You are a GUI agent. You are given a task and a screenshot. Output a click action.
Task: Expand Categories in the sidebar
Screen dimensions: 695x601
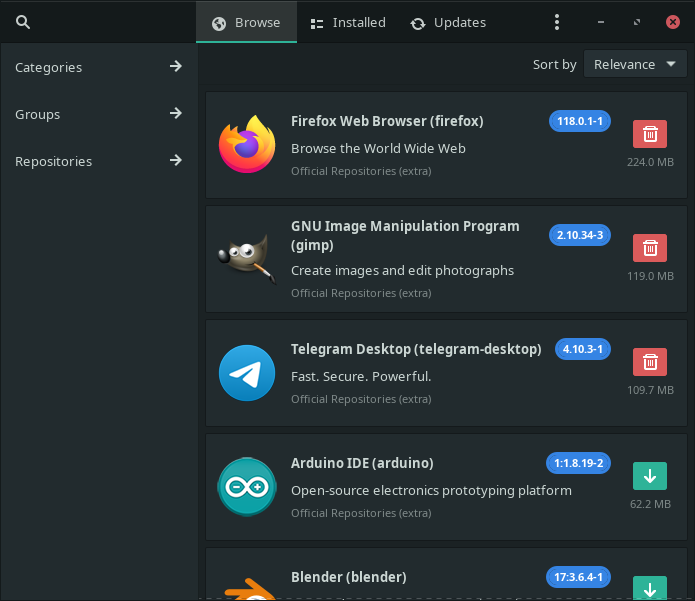pos(98,67)
